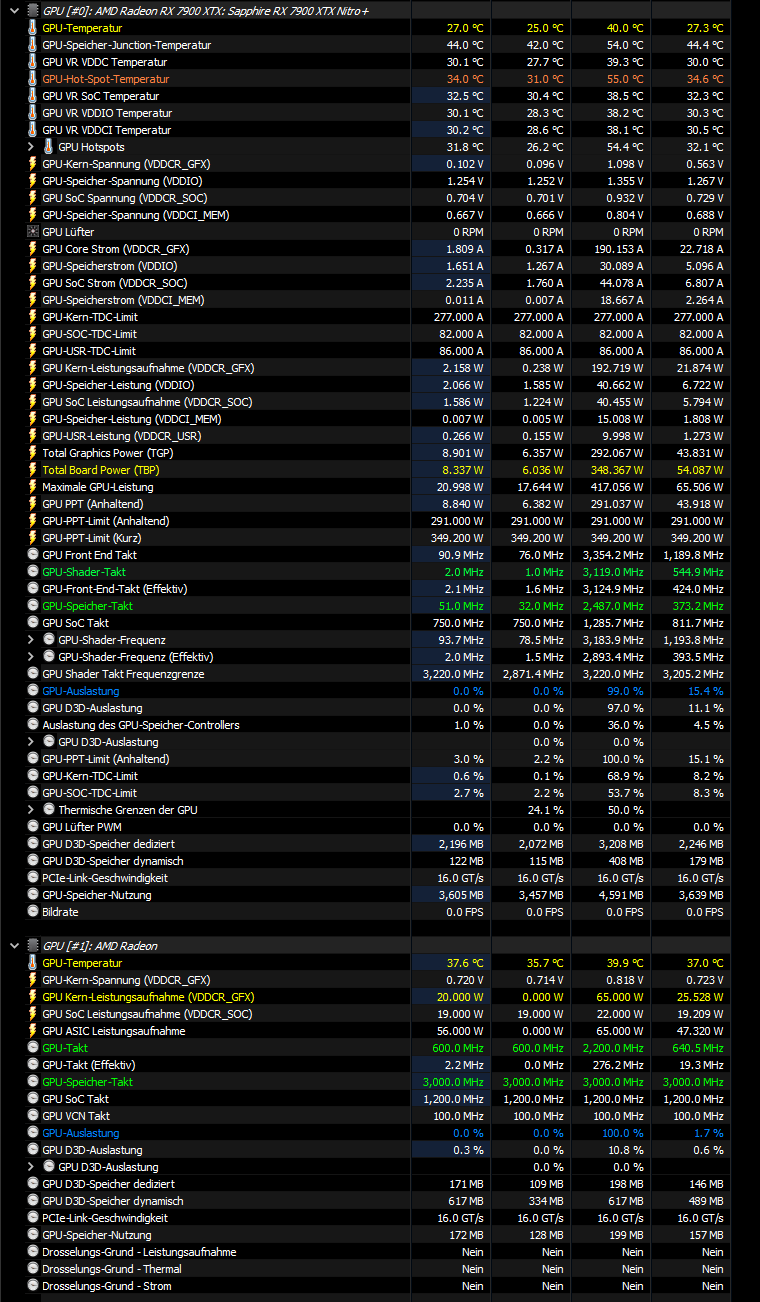760x1302 pixels.
Task: Click thermometer icon beside GPU-Speicher-Junction-Temperatur
Action: point(32,45)
